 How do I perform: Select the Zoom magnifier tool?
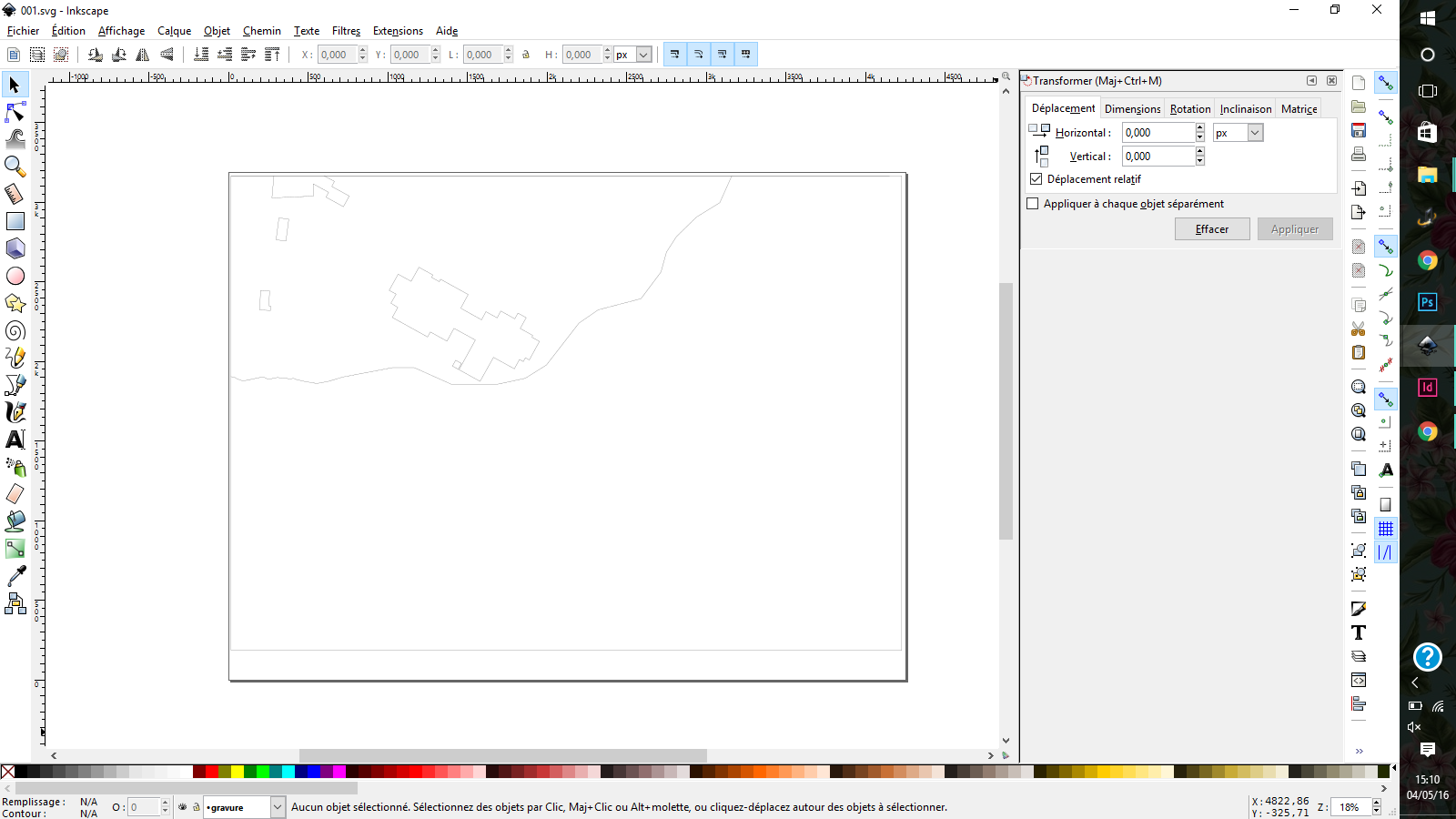[x=15, y=167]
